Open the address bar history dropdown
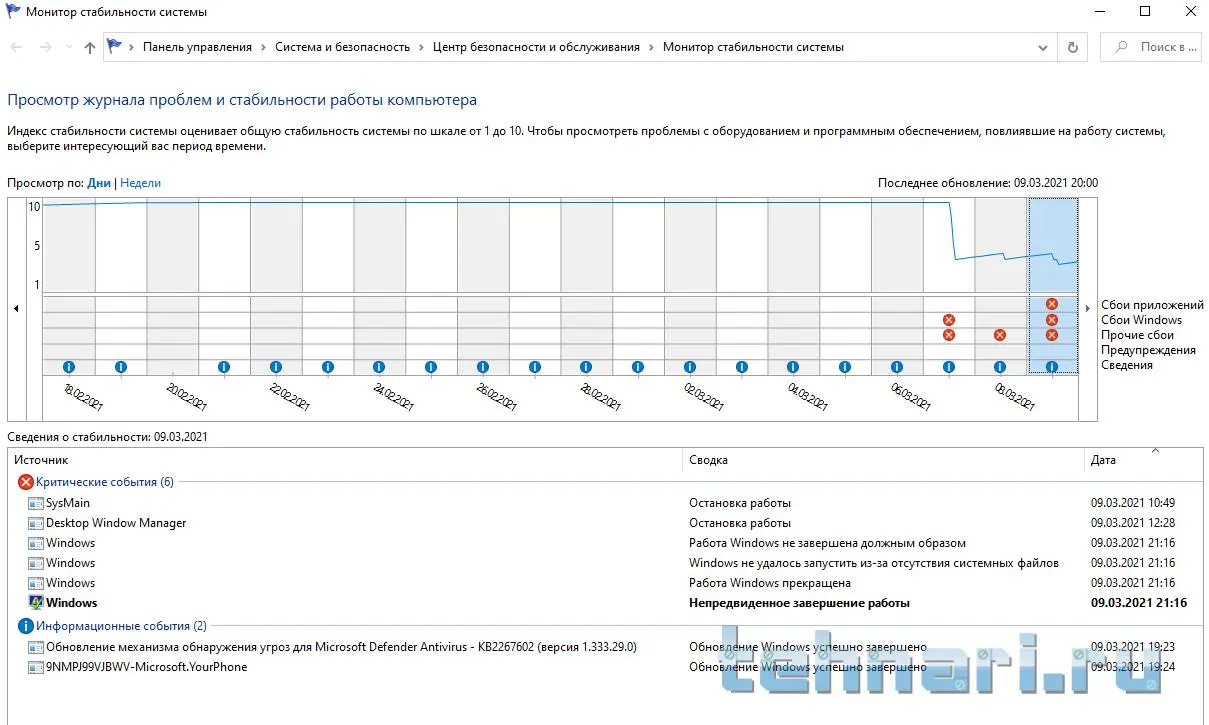1209x725 pixels. tap(1044, 47)
